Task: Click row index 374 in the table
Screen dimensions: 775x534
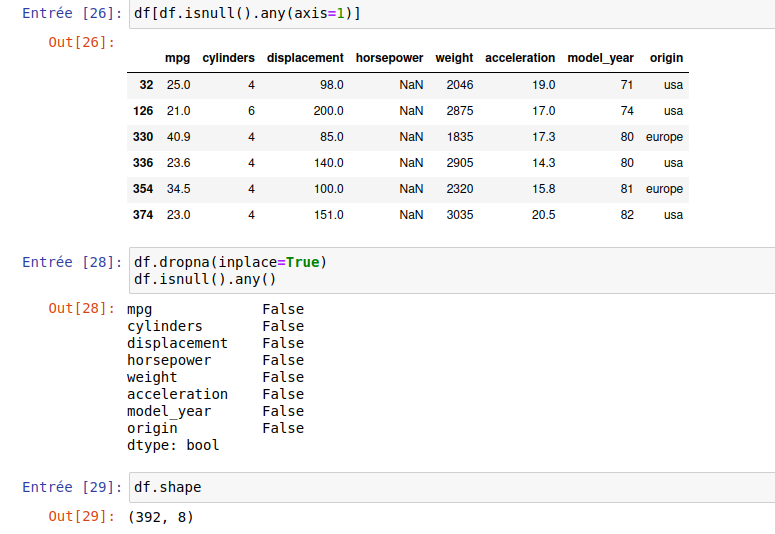Action: pyautogui.click(x=143, y=215)
